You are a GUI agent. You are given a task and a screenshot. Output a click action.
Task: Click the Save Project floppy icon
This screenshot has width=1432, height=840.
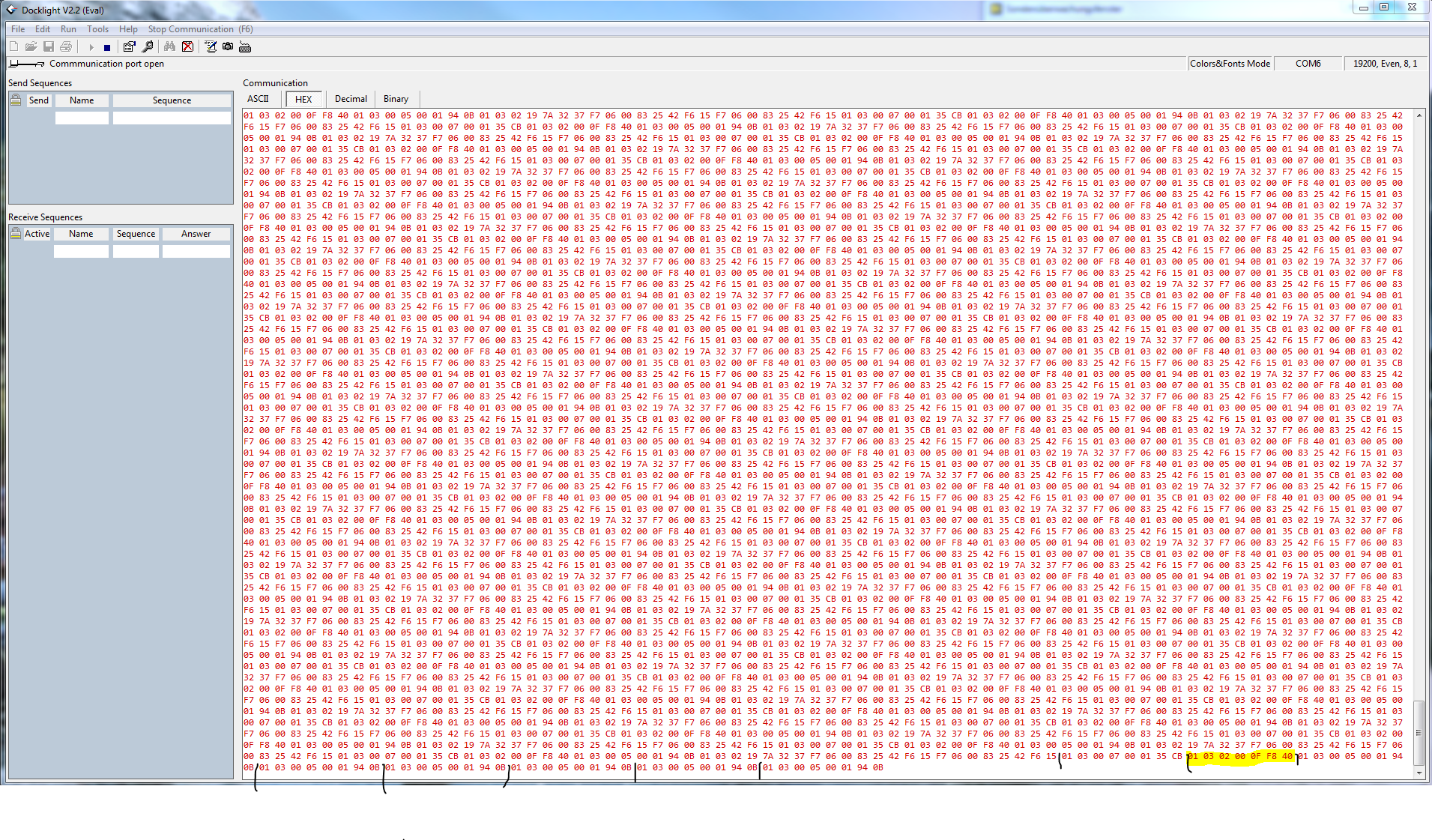point(49,46)
